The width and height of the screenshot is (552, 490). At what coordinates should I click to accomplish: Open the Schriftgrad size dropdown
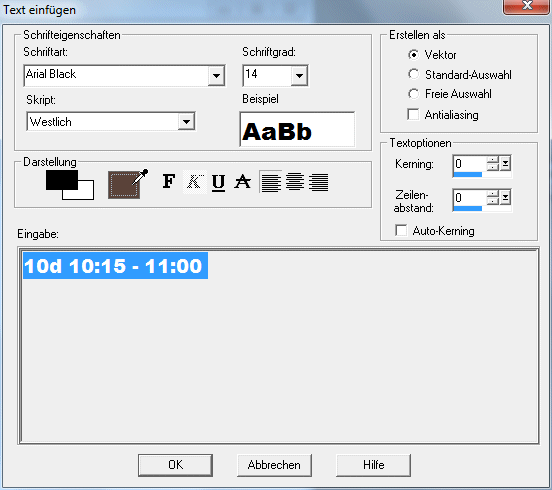300,75
